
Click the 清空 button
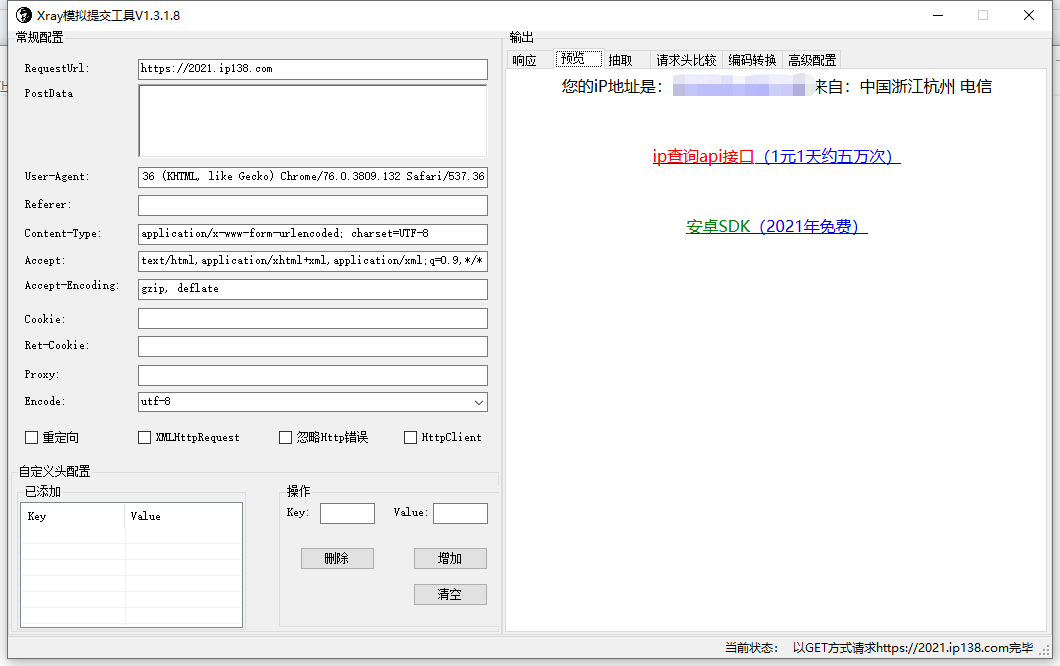pyautogui.click(x=450, y=594)
